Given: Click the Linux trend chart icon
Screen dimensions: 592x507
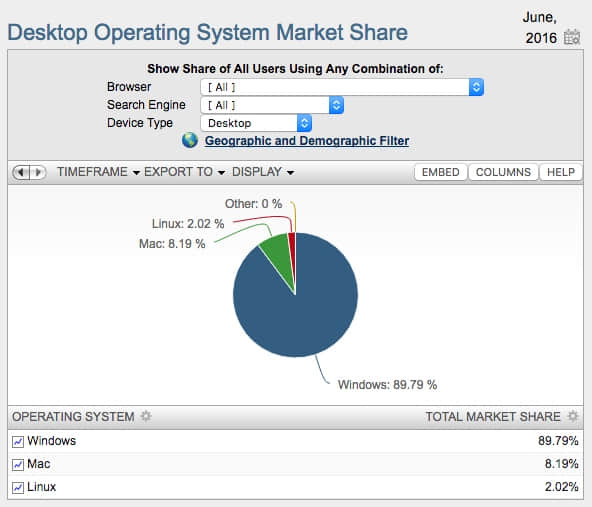Looking at the screenshot, I should pyautogui.click(x=18, y=487).
